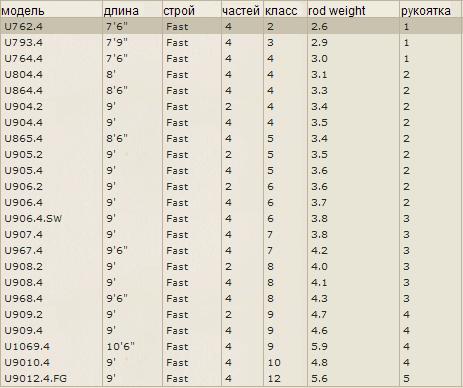This screenshot has height=388, width=463.
Task: Click the 'строй' column header
Action: [179, 11]
